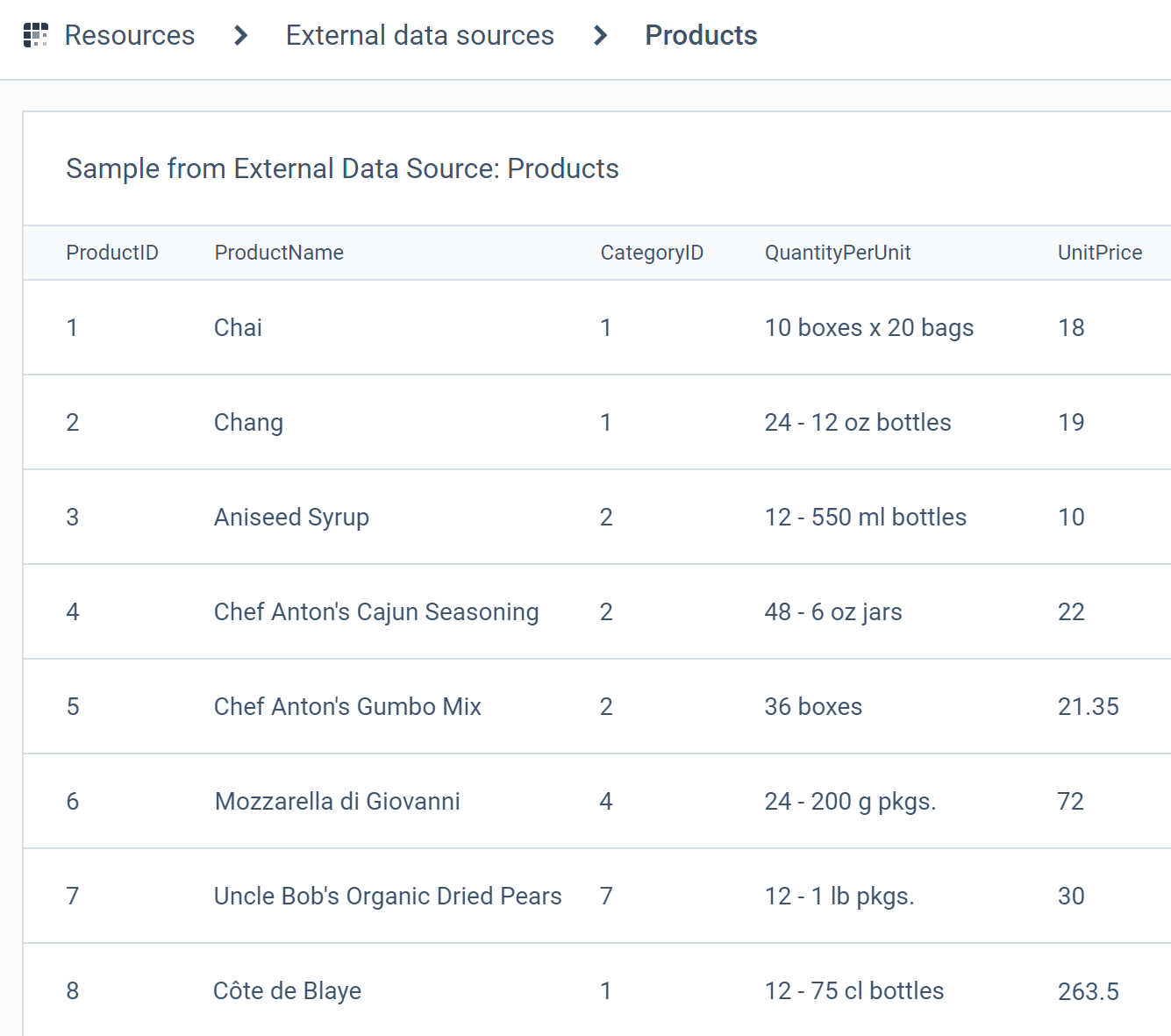Click the 24 - 200 g pkgs. cell
The image size is (1171, 1036).
[x=850, y=802]
